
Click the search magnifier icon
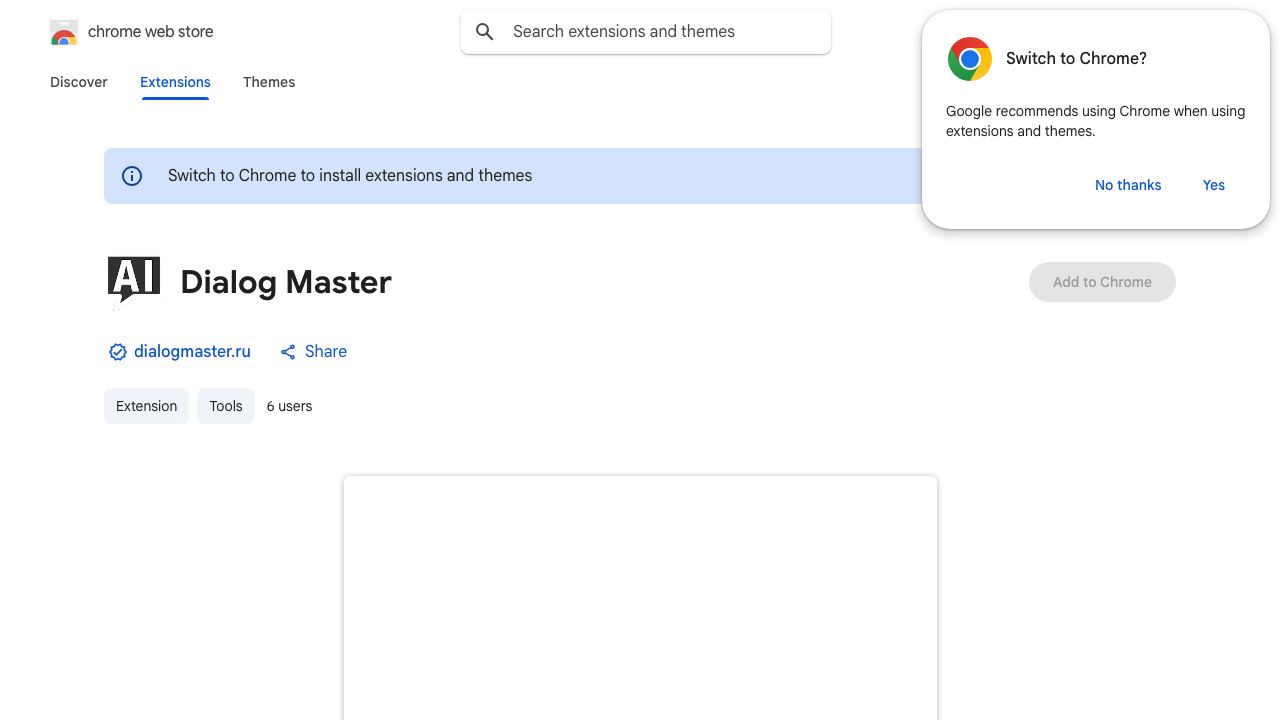click(x=485, y=32)
